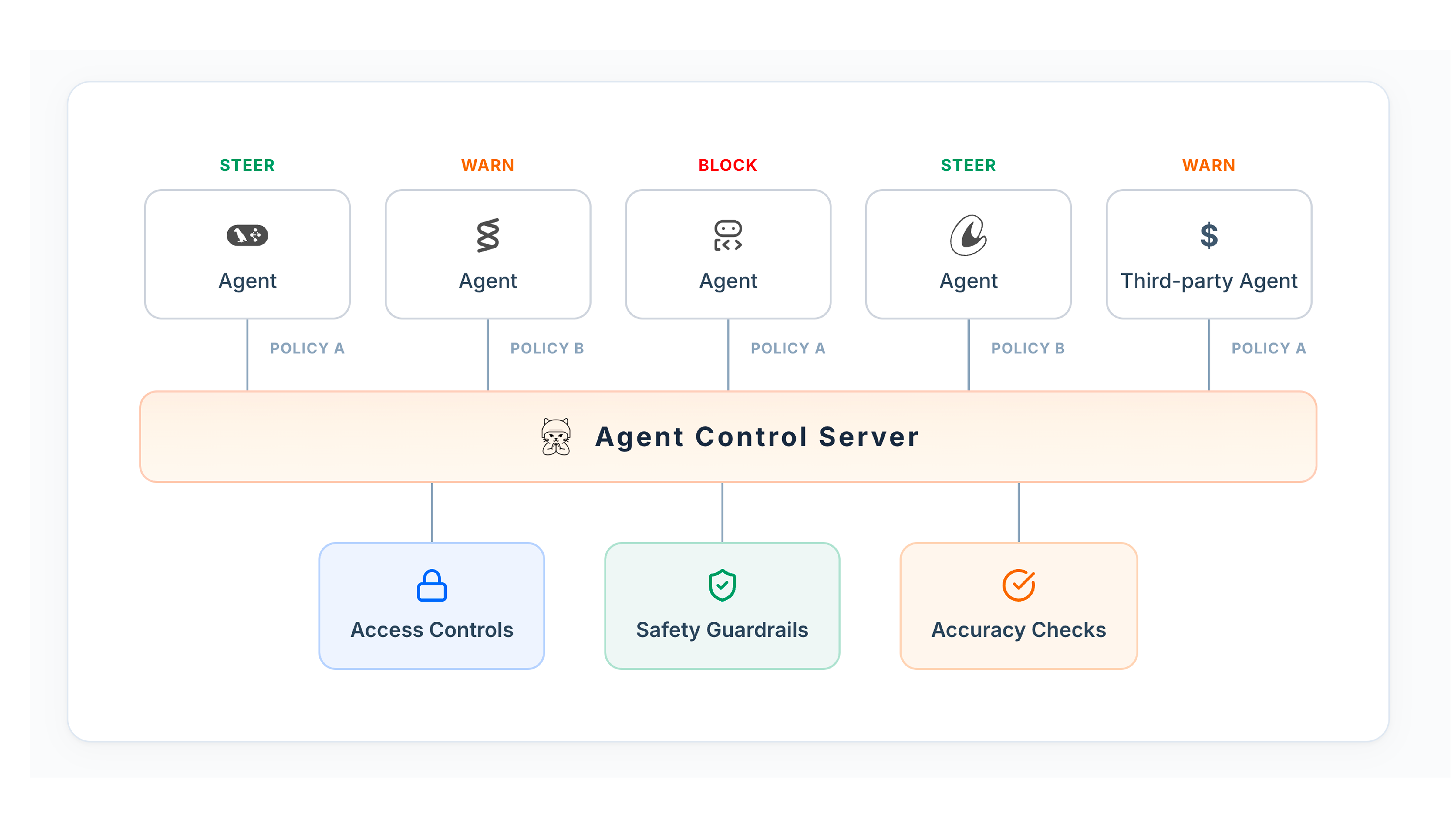1456x819 pixels.
Task: Click the BLOCK label above the third Agent
Action: tap(728, 164)
